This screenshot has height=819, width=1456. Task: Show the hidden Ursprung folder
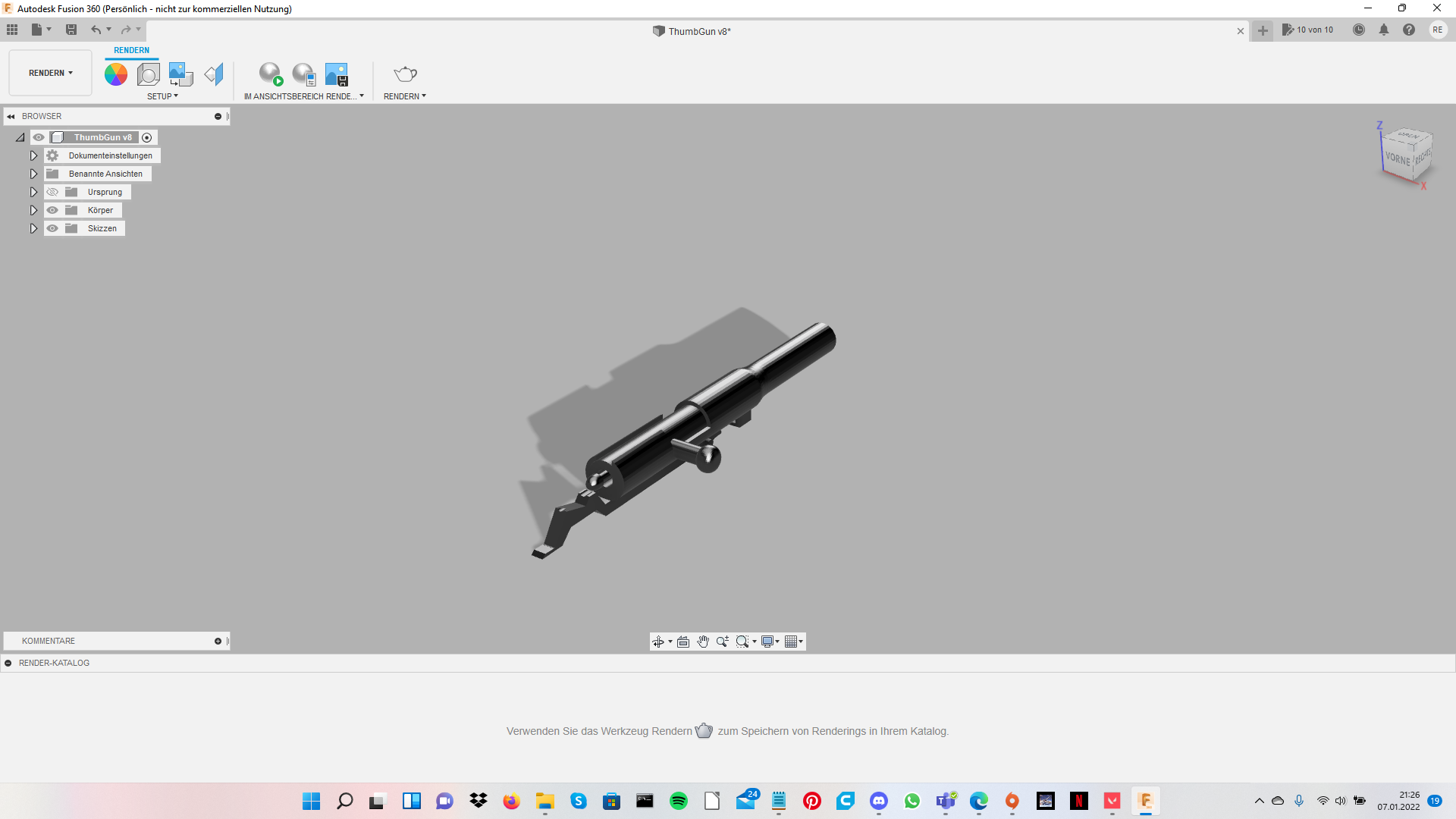[52, 192]
